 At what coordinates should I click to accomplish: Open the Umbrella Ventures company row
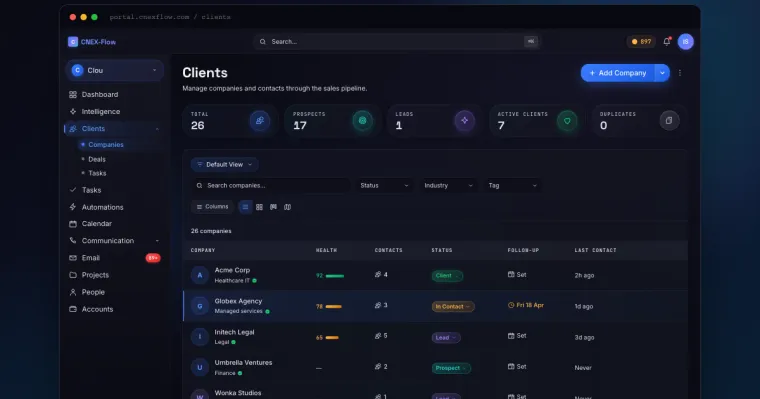435,367
